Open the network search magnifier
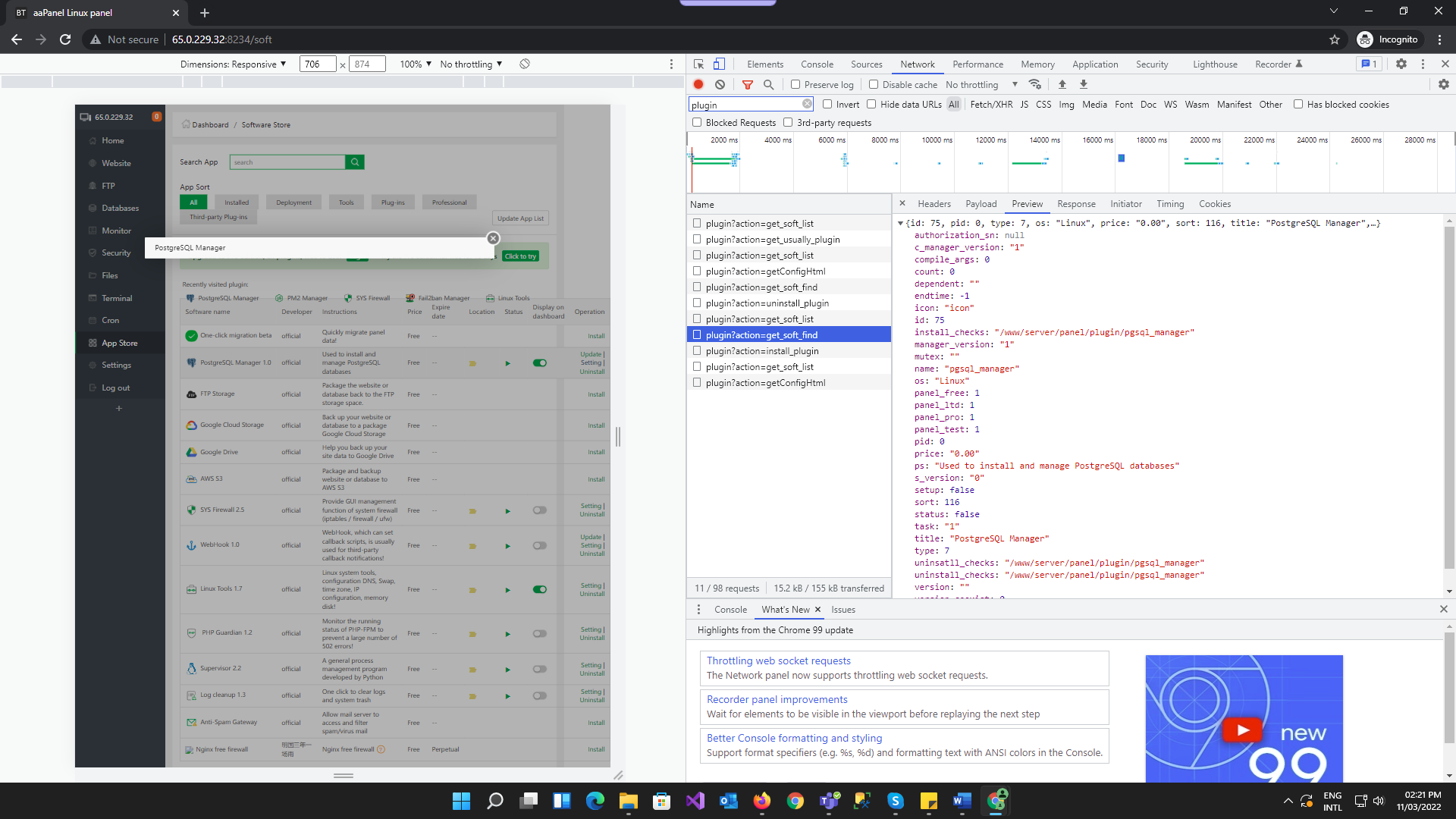 [768, 85]
